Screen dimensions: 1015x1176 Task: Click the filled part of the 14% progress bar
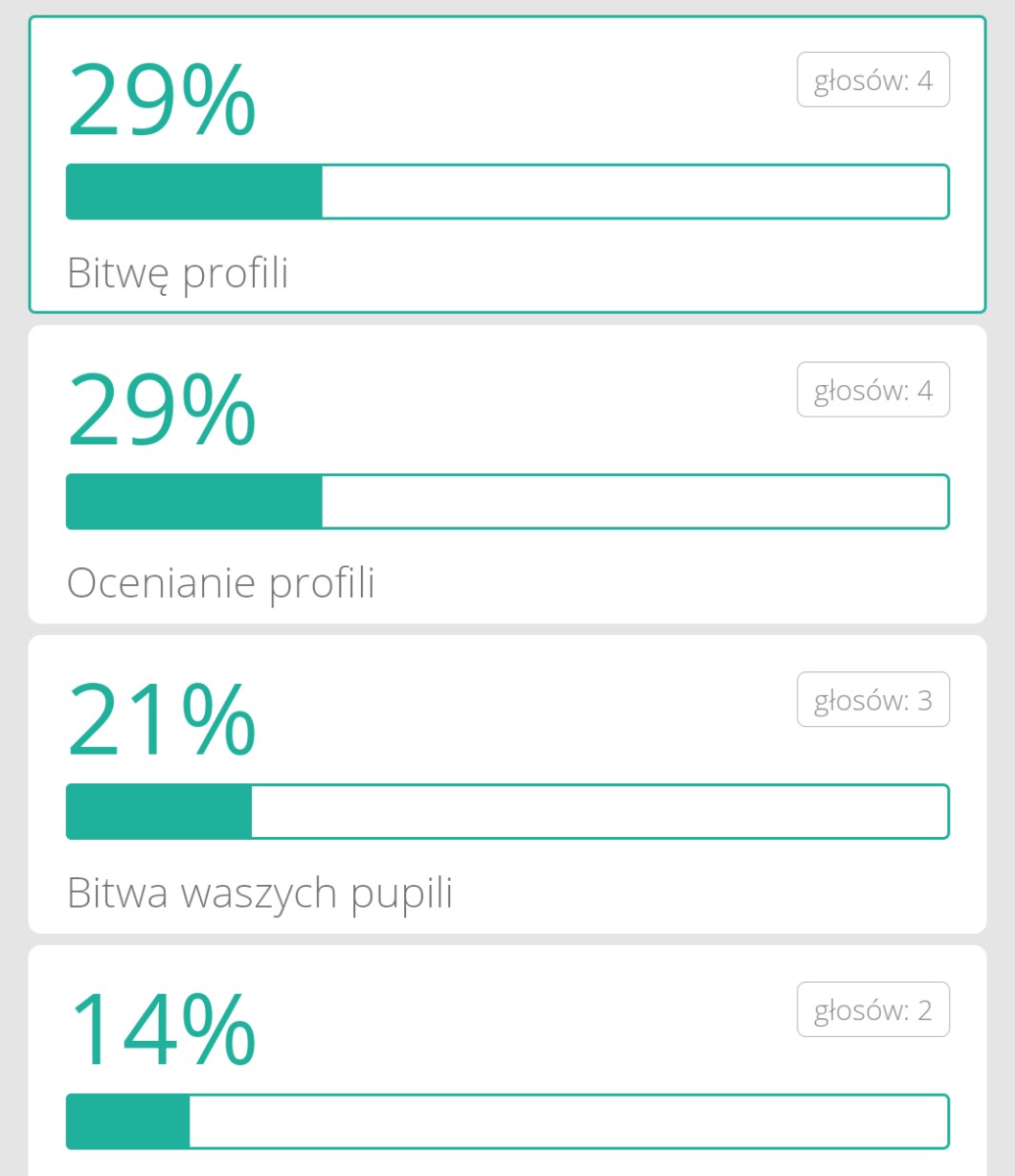point(128,1121)
